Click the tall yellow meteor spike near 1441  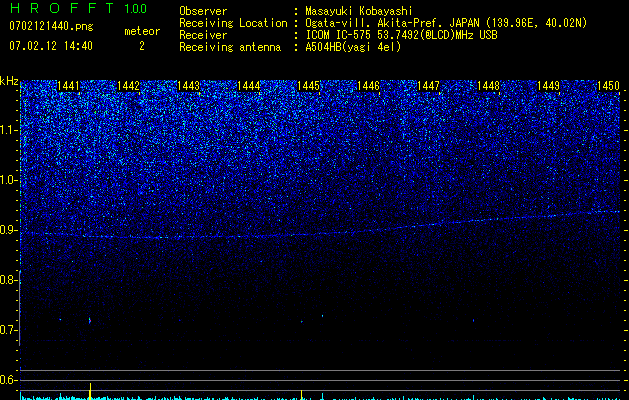pyautogui.click(x=90, y=391)
